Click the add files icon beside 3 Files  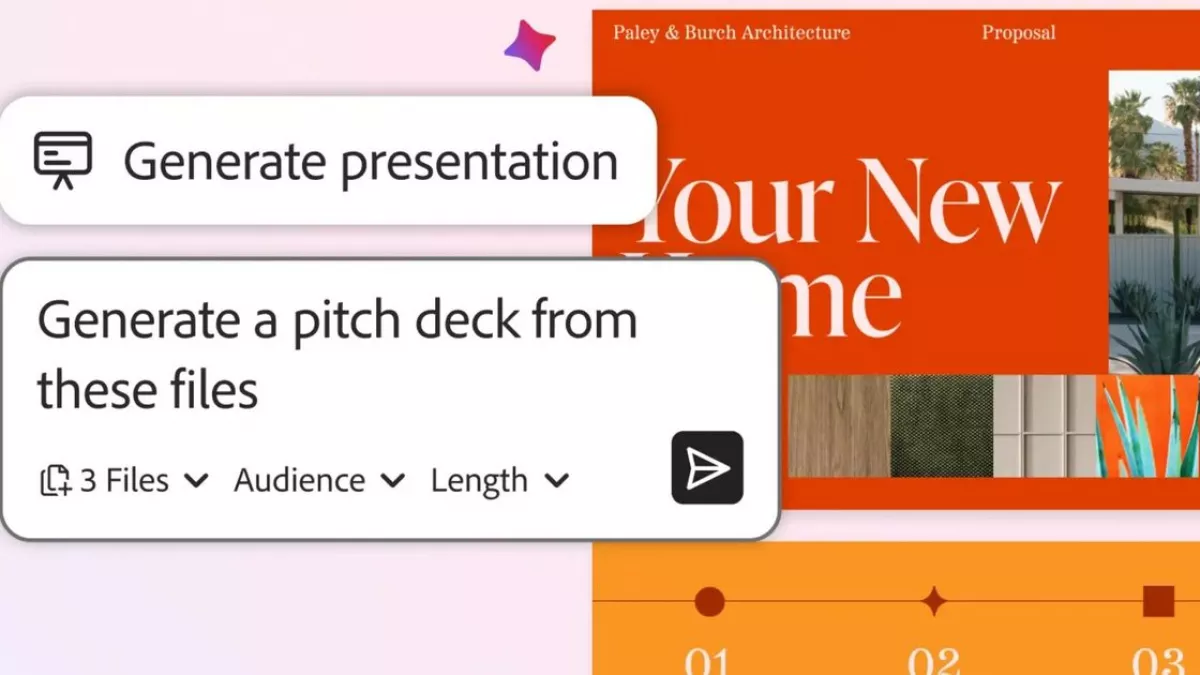(55, 481)
